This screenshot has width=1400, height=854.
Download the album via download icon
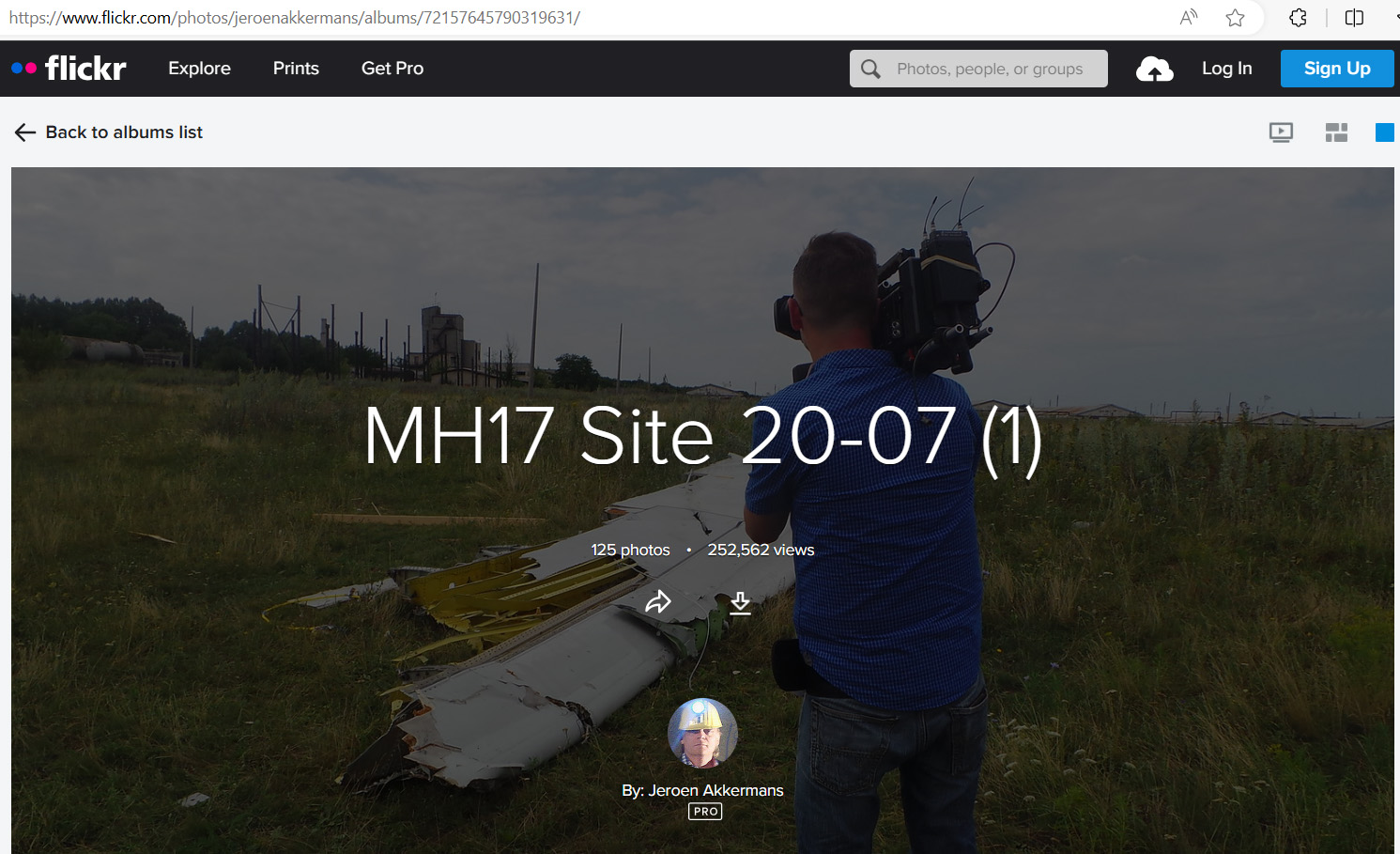point(740,602)
